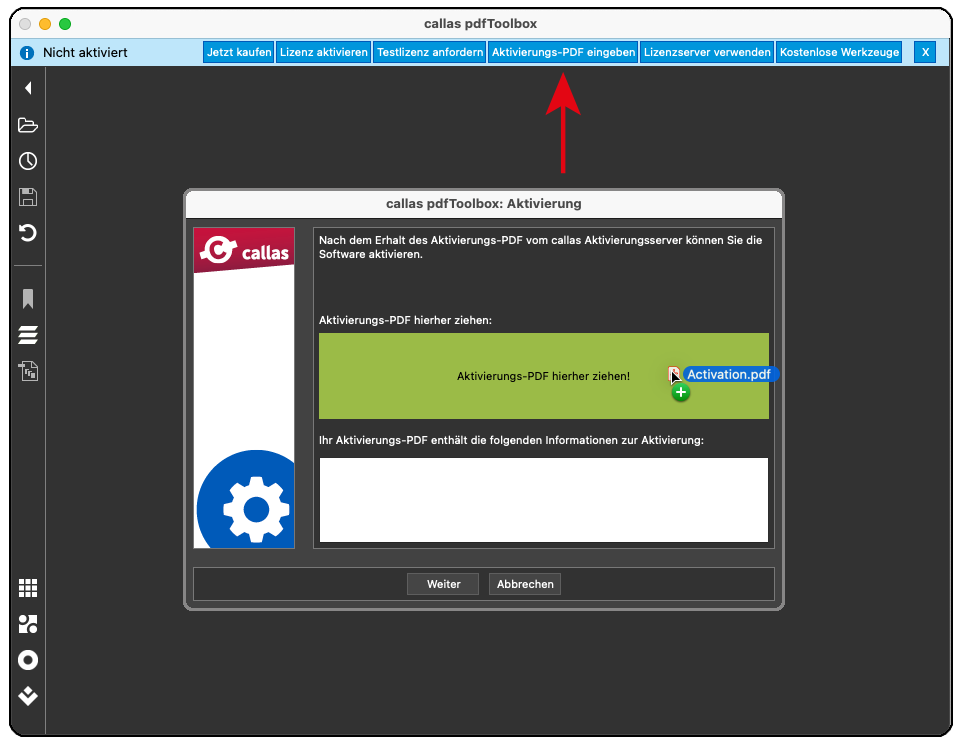958x744 pixels.
Task: Choose Testlizenz anfordern
Action: tap(430, 52)
